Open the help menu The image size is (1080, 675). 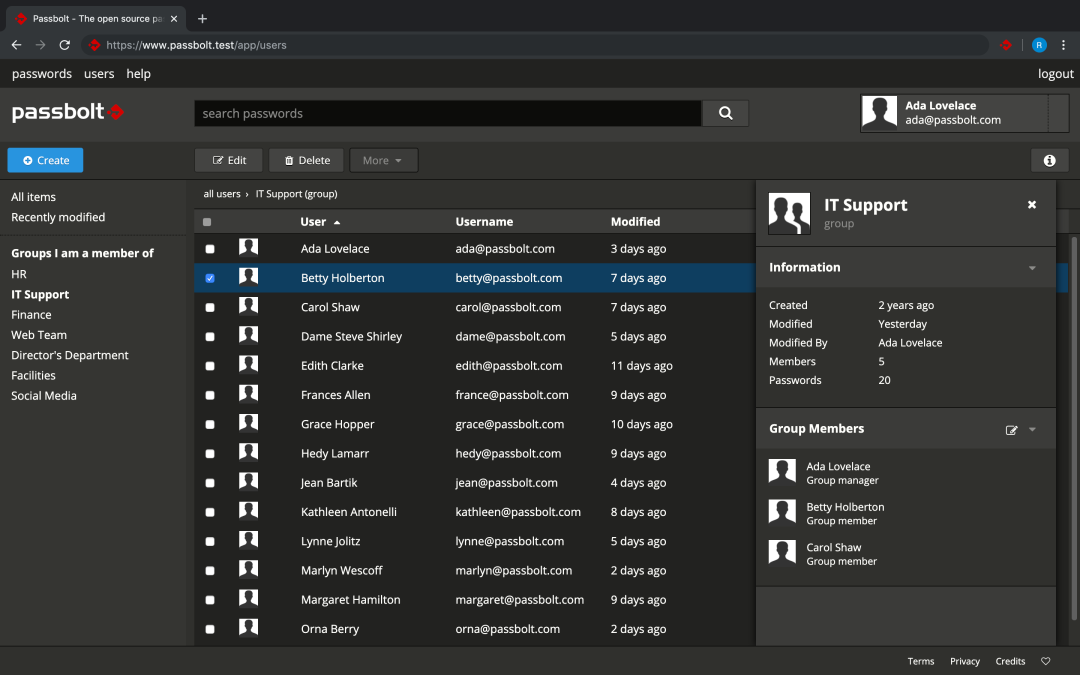[138, 74]
